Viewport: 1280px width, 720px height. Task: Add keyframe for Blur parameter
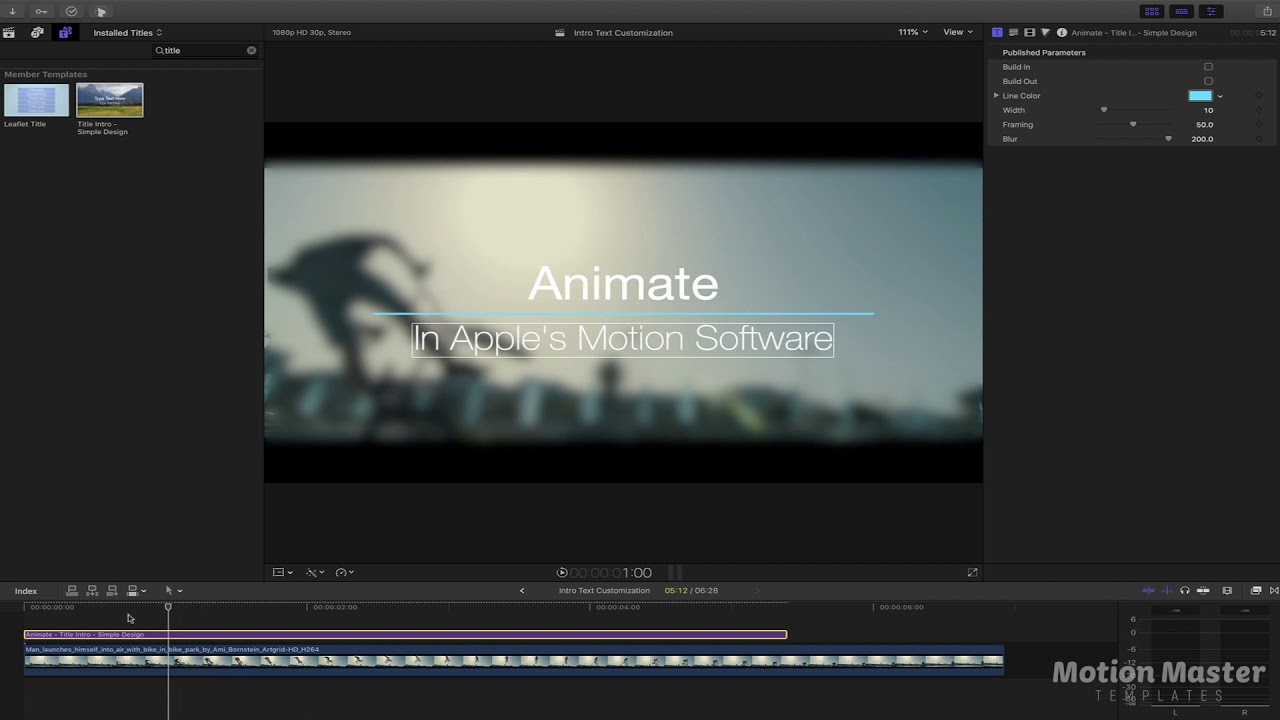click(1258, 139)
